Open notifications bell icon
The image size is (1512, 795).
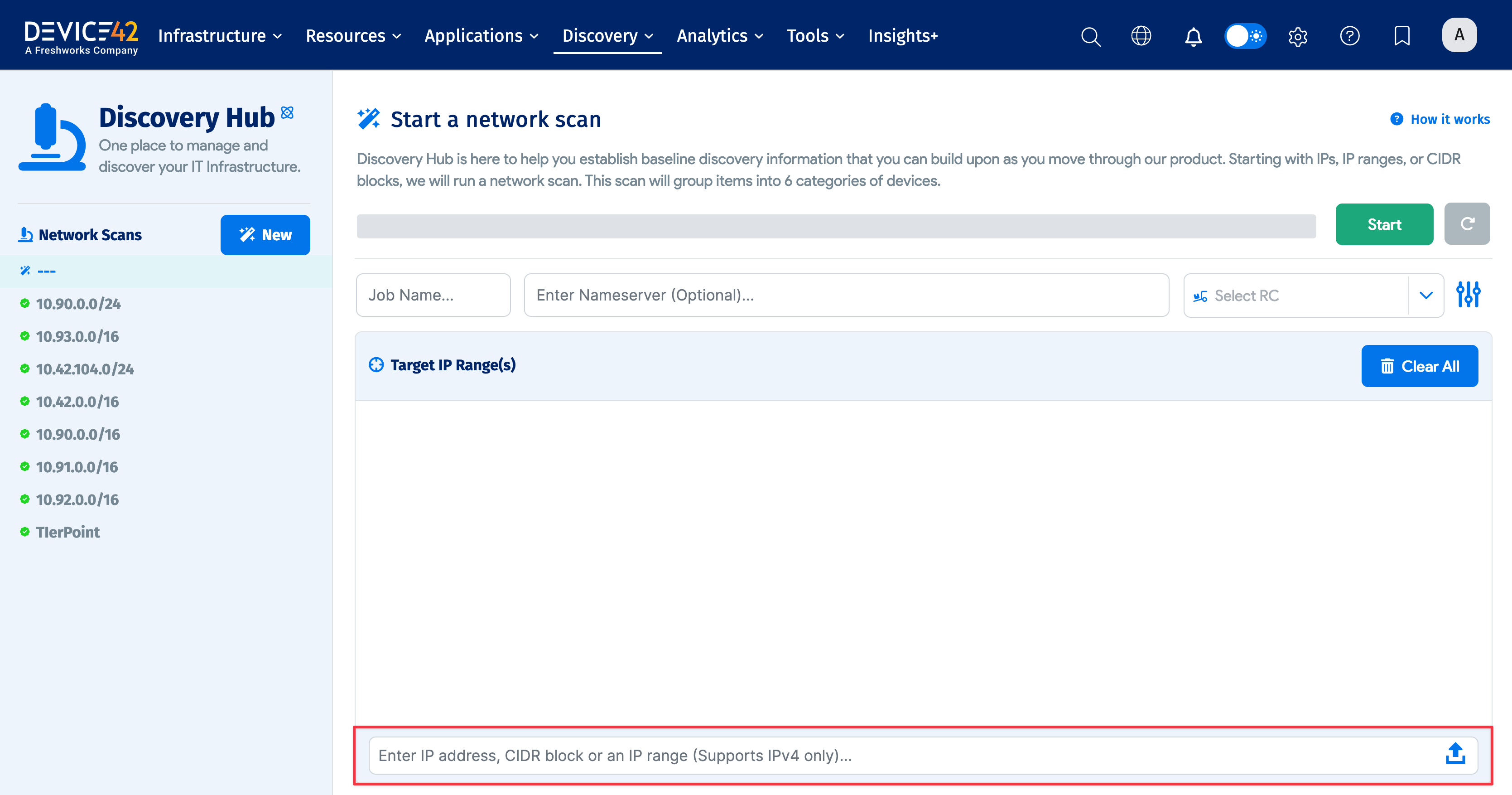tap(1193, 36)
